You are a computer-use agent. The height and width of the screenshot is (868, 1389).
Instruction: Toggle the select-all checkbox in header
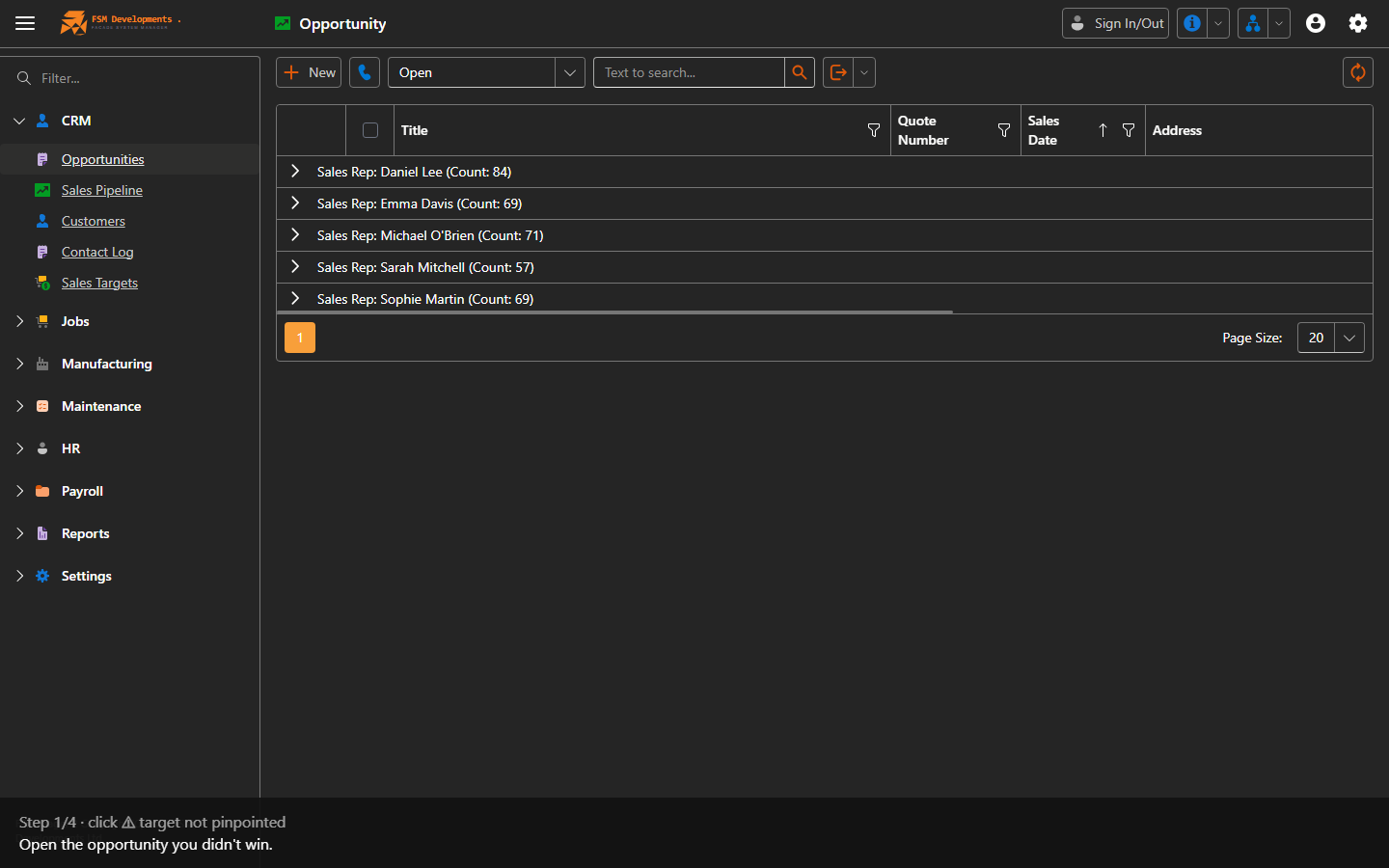370,130
